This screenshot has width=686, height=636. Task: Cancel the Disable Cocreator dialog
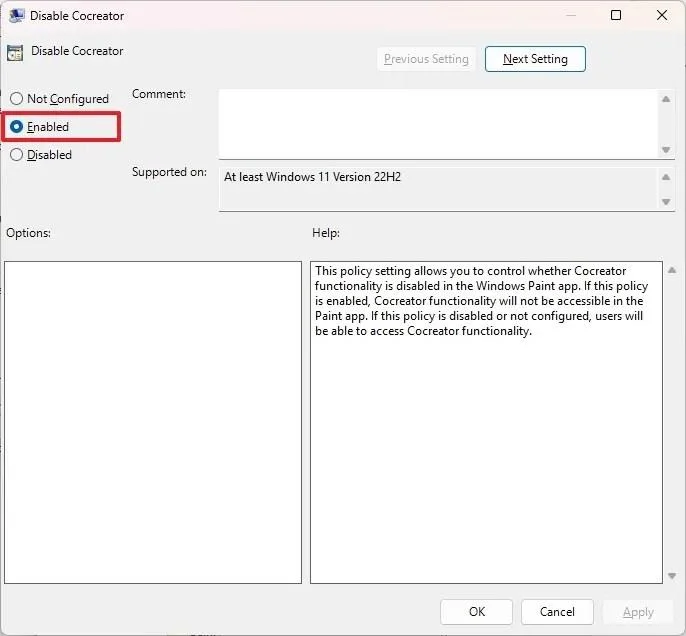point(557,612)
